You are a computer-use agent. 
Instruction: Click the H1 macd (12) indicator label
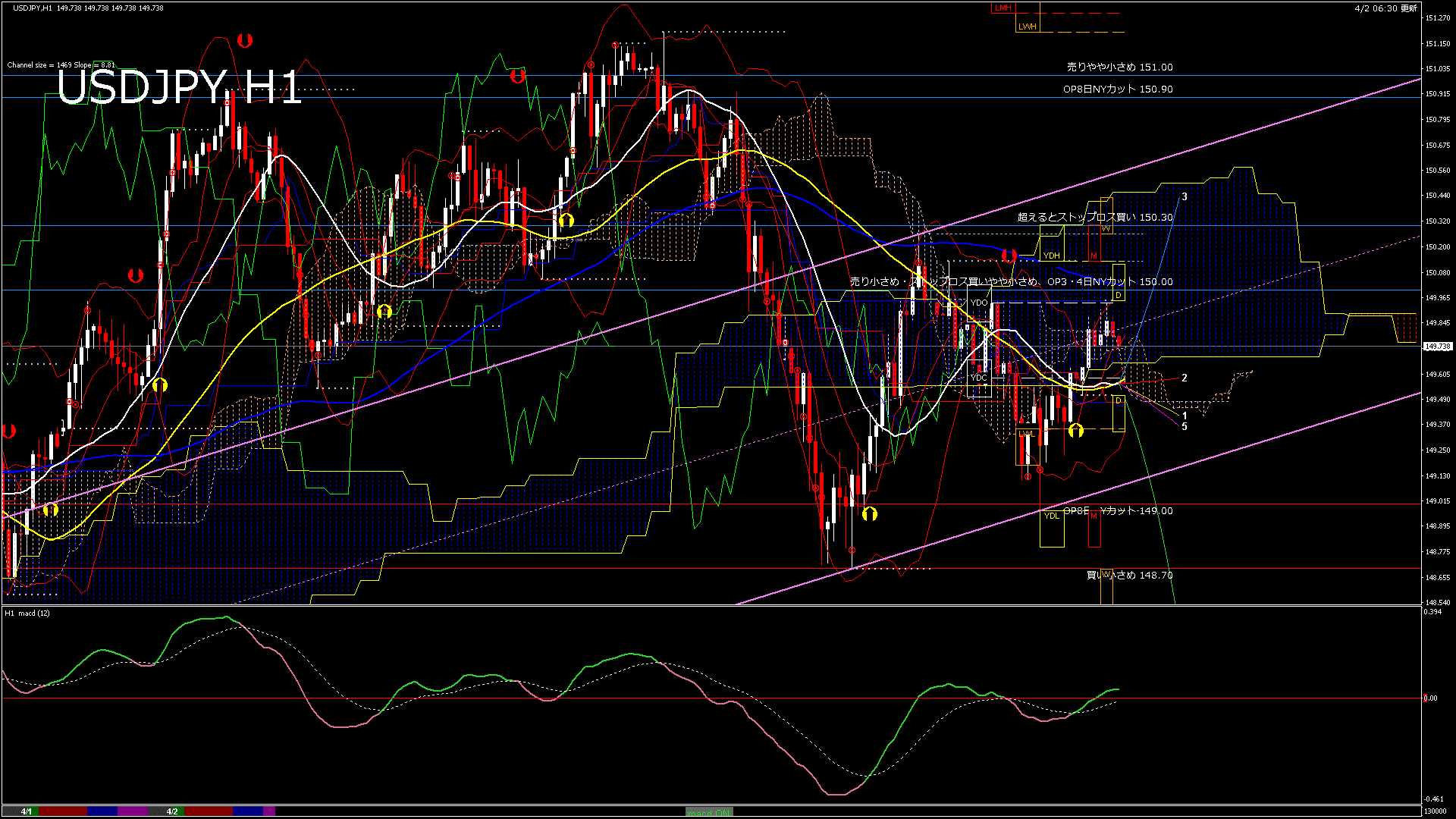pyautogui.click(x=27, y=613)
